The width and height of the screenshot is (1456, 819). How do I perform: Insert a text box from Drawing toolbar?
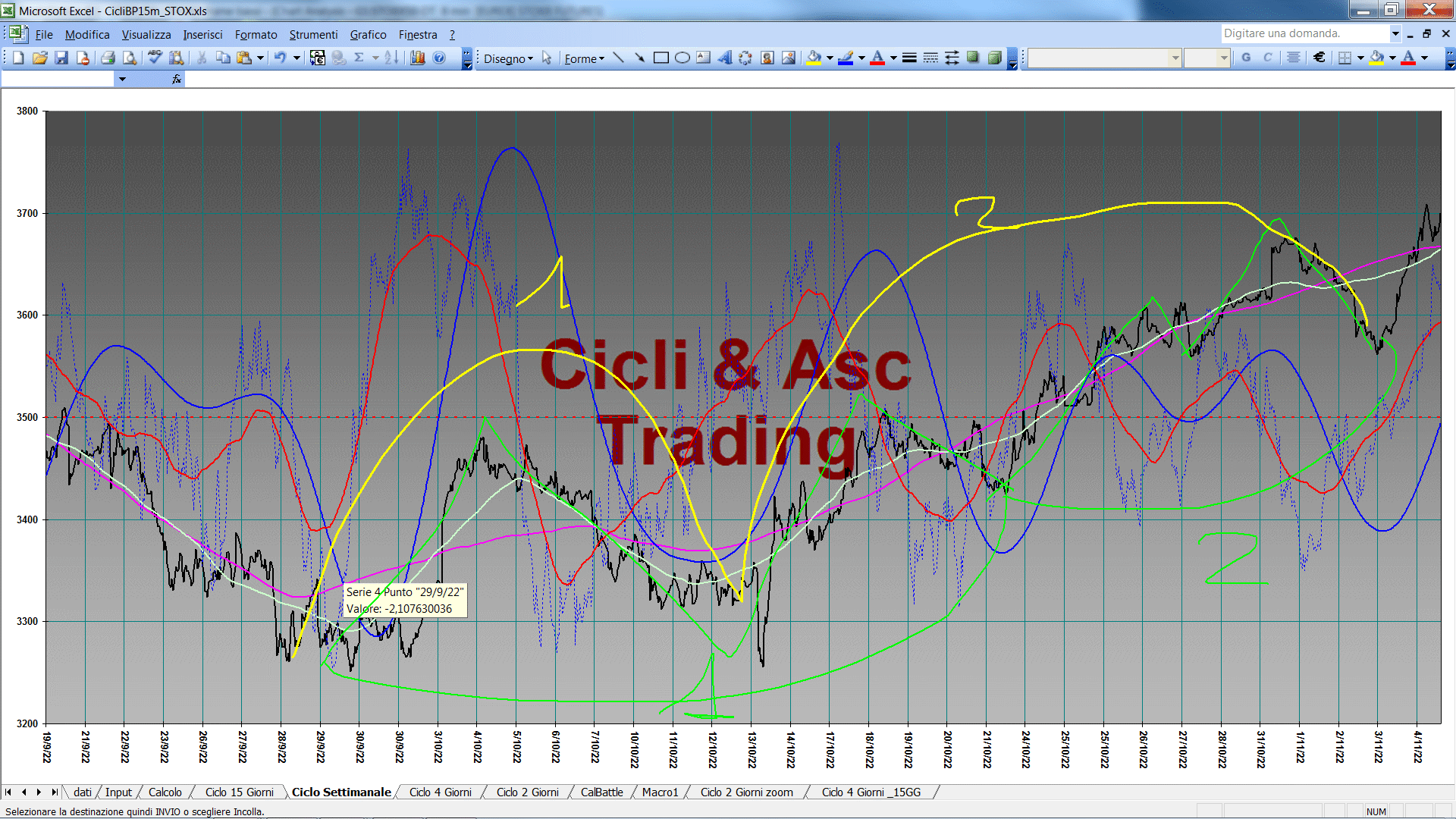pos(704,58)
